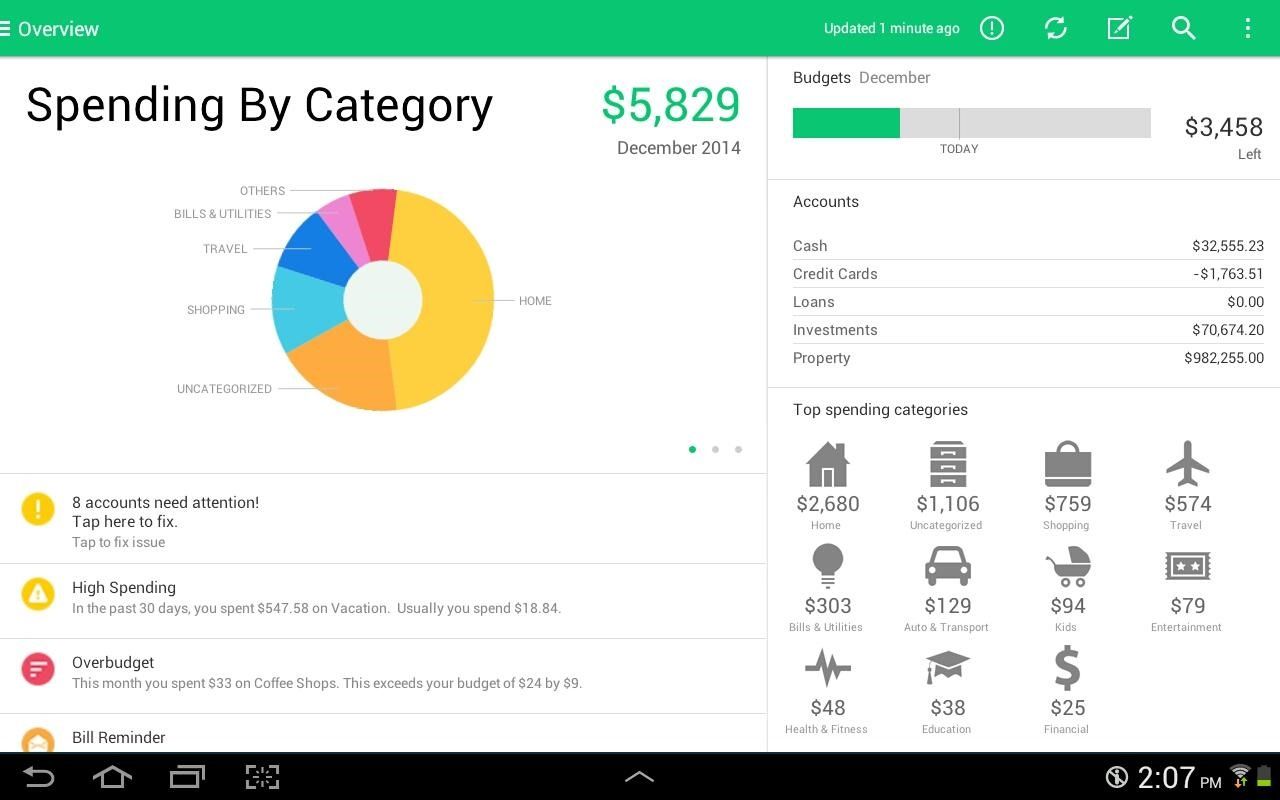Tap the caret arrow in the navigation bar
1280x800 pixels.
[640, 776]
